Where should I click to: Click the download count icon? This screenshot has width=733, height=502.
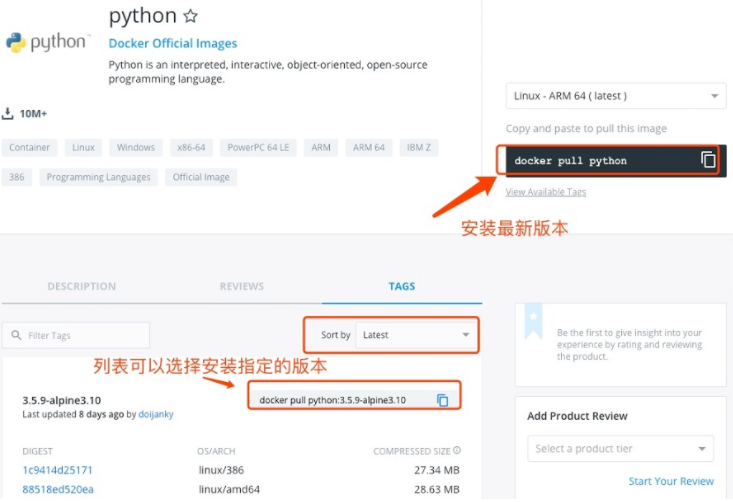click(7, 114)
